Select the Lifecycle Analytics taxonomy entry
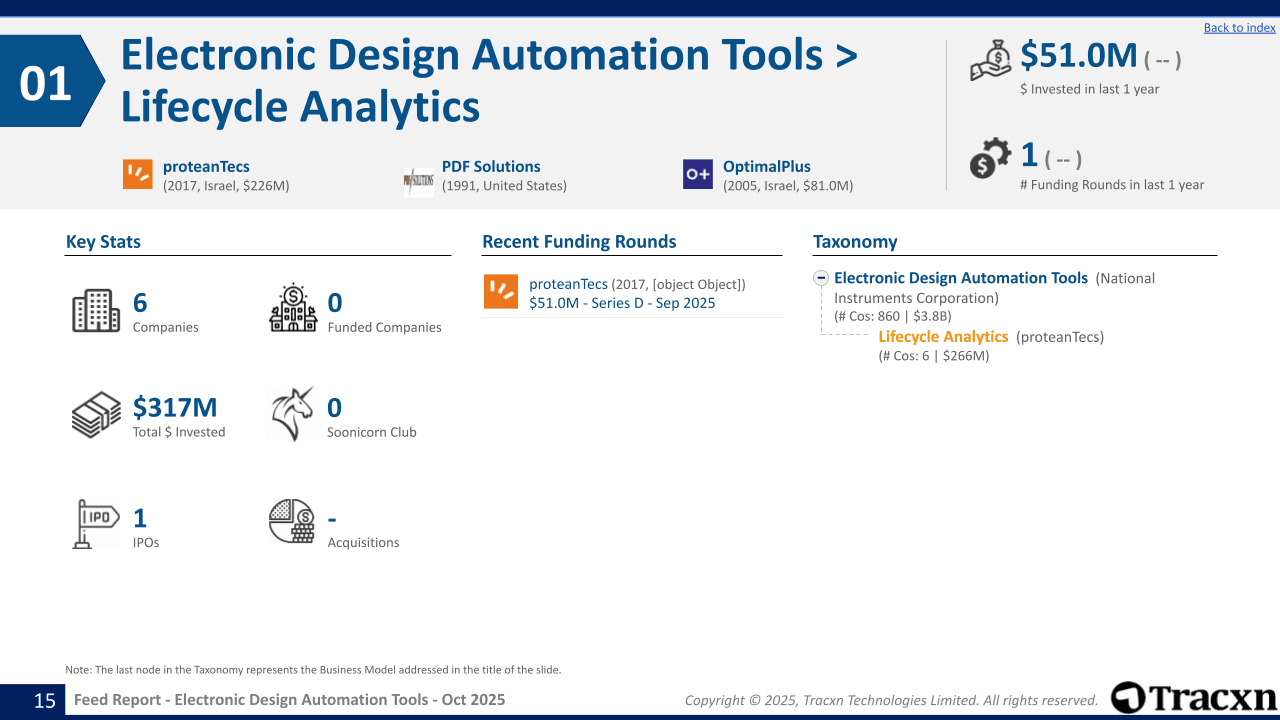This screenshot has width=1280, height=720. point(943,337)
